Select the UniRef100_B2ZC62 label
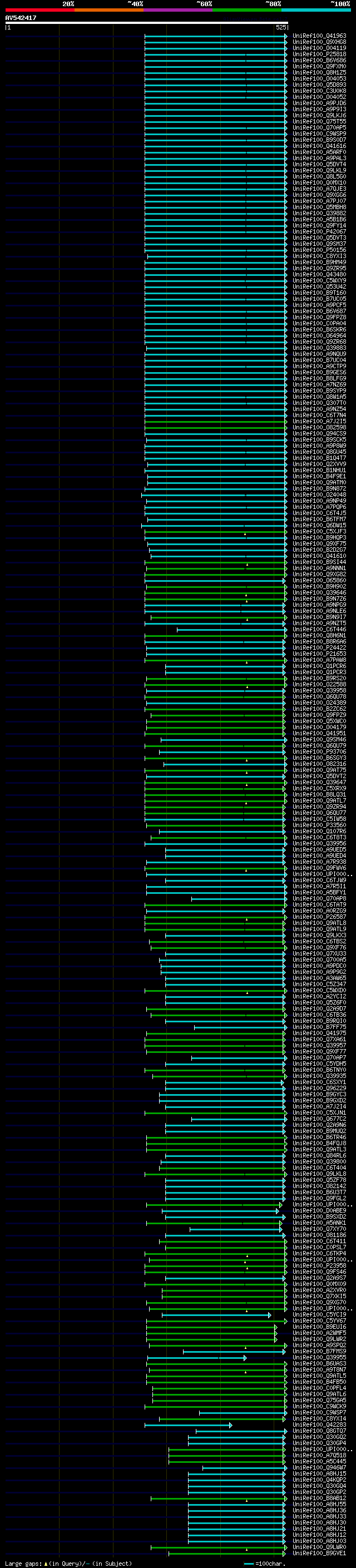Viewport: 356px width, 1568px height. click(319, 709)
